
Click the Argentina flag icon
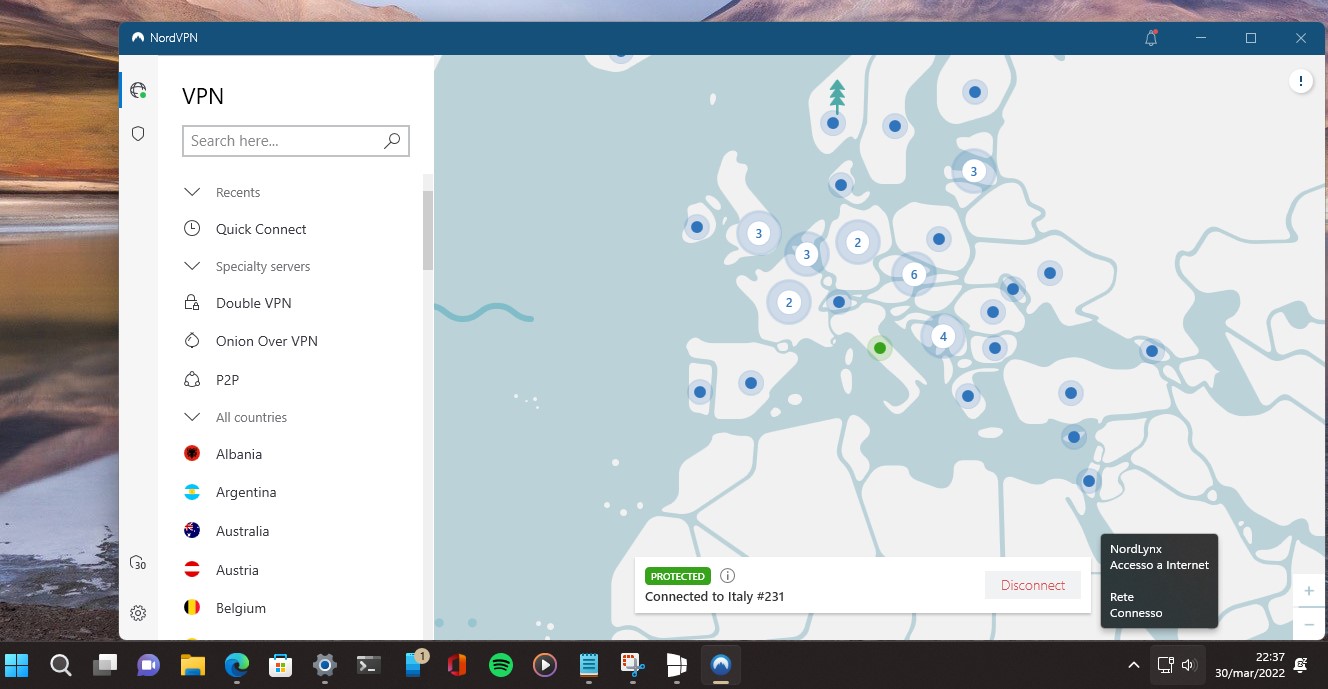point(192,492)
